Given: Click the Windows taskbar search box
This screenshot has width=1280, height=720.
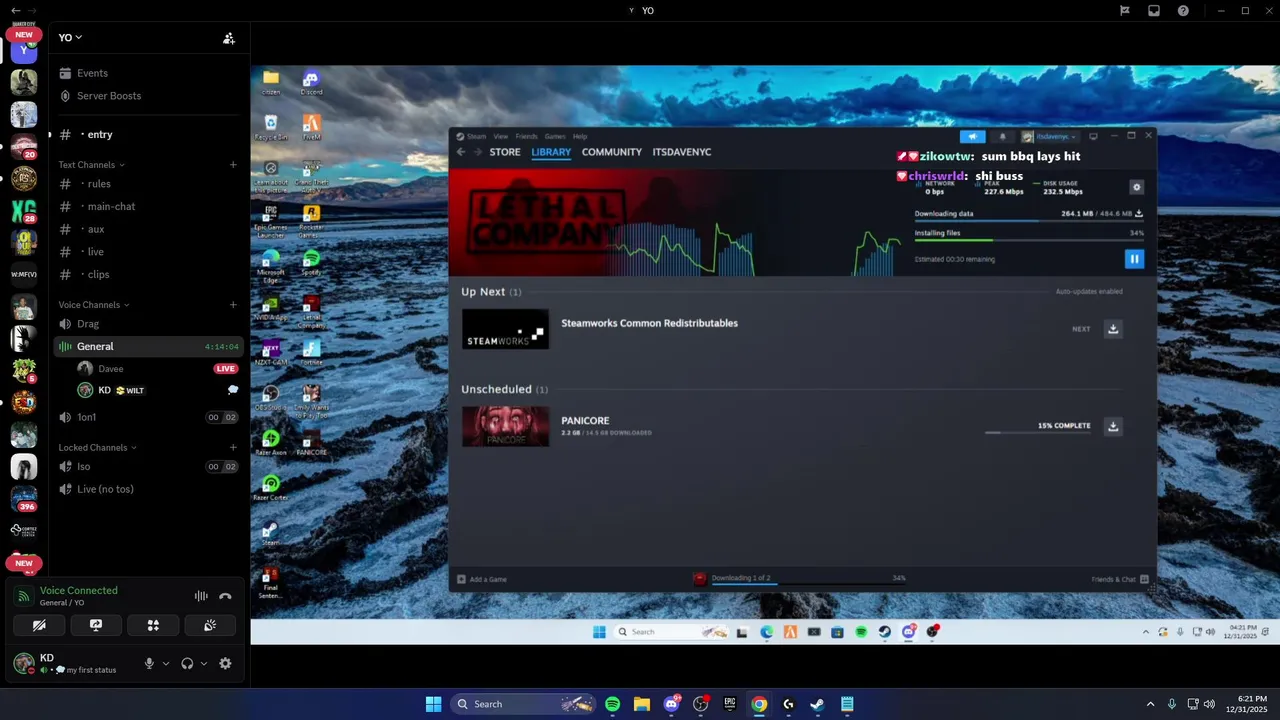Looking at the screenshot, I should 524,704.
